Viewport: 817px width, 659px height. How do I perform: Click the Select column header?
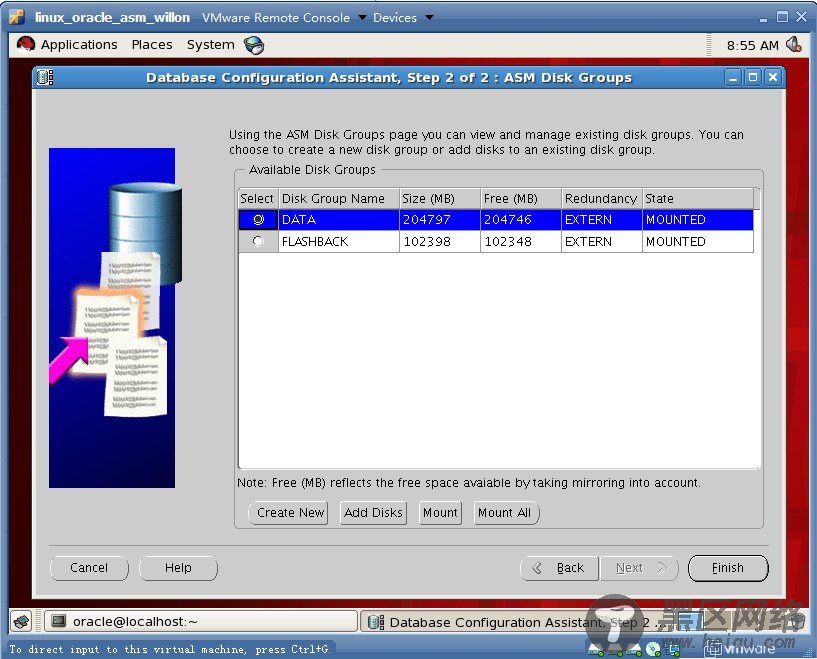pos(258,198)
